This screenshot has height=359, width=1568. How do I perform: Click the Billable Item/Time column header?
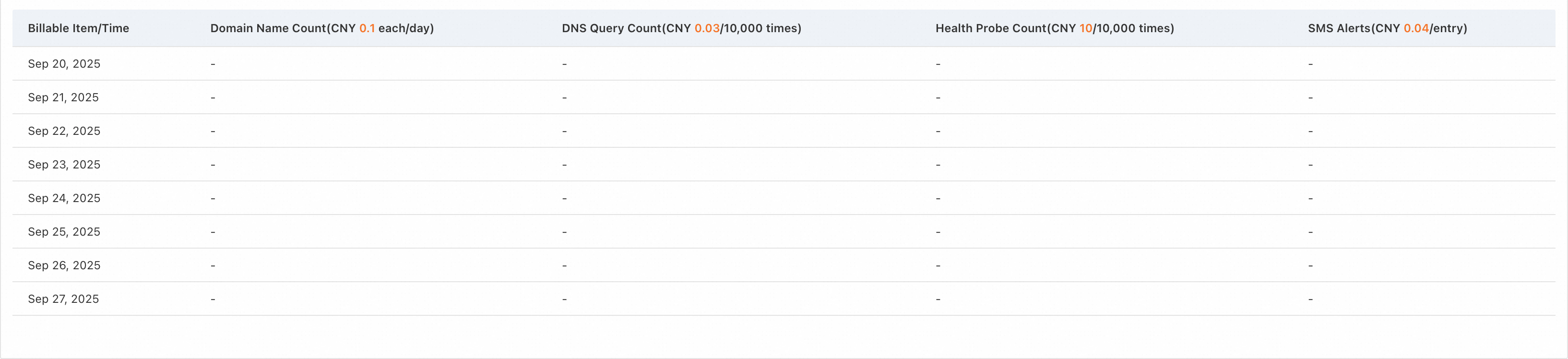[78, 28]
